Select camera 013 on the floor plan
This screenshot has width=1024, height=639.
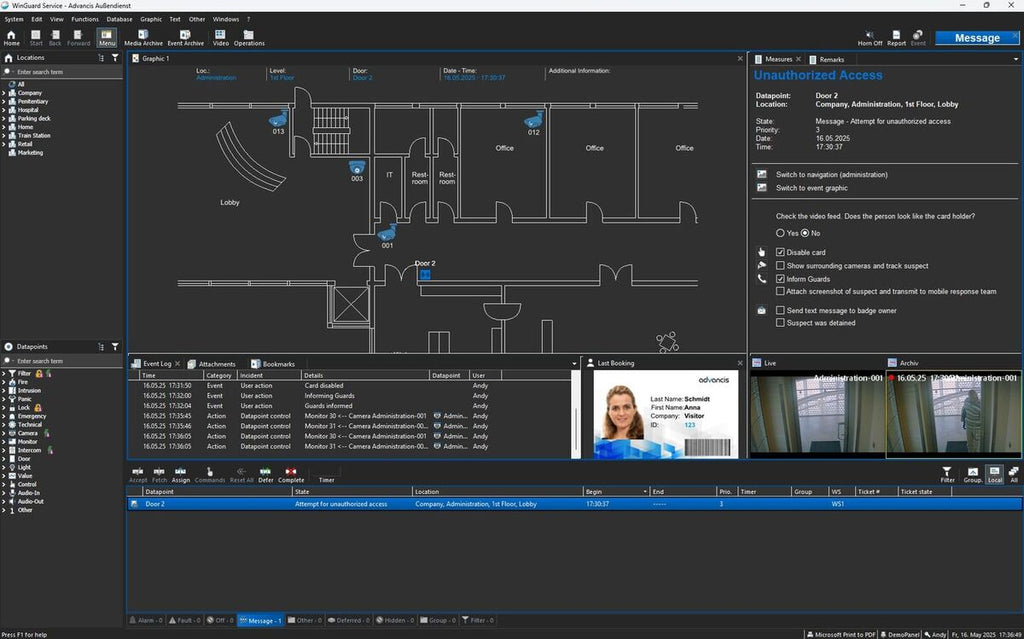click(x=278, y=119)
